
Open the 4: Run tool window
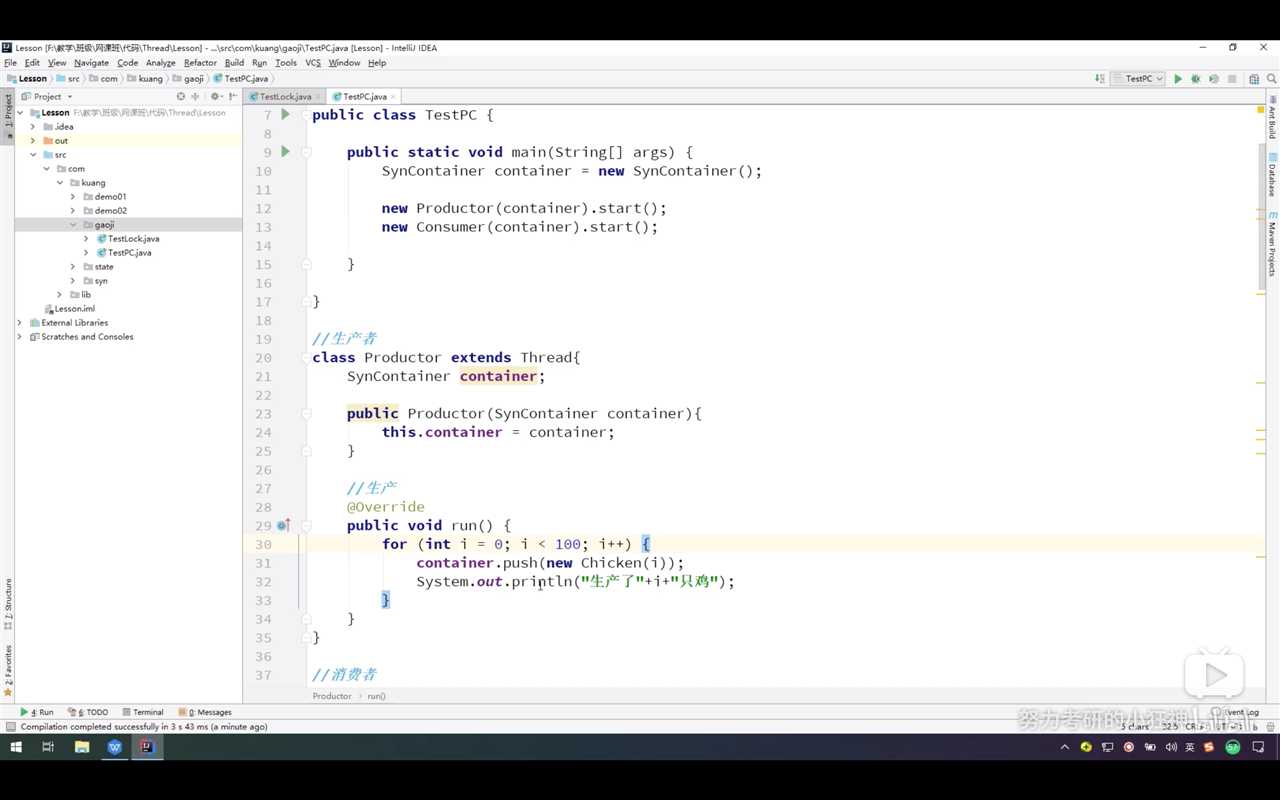point(37,712)
